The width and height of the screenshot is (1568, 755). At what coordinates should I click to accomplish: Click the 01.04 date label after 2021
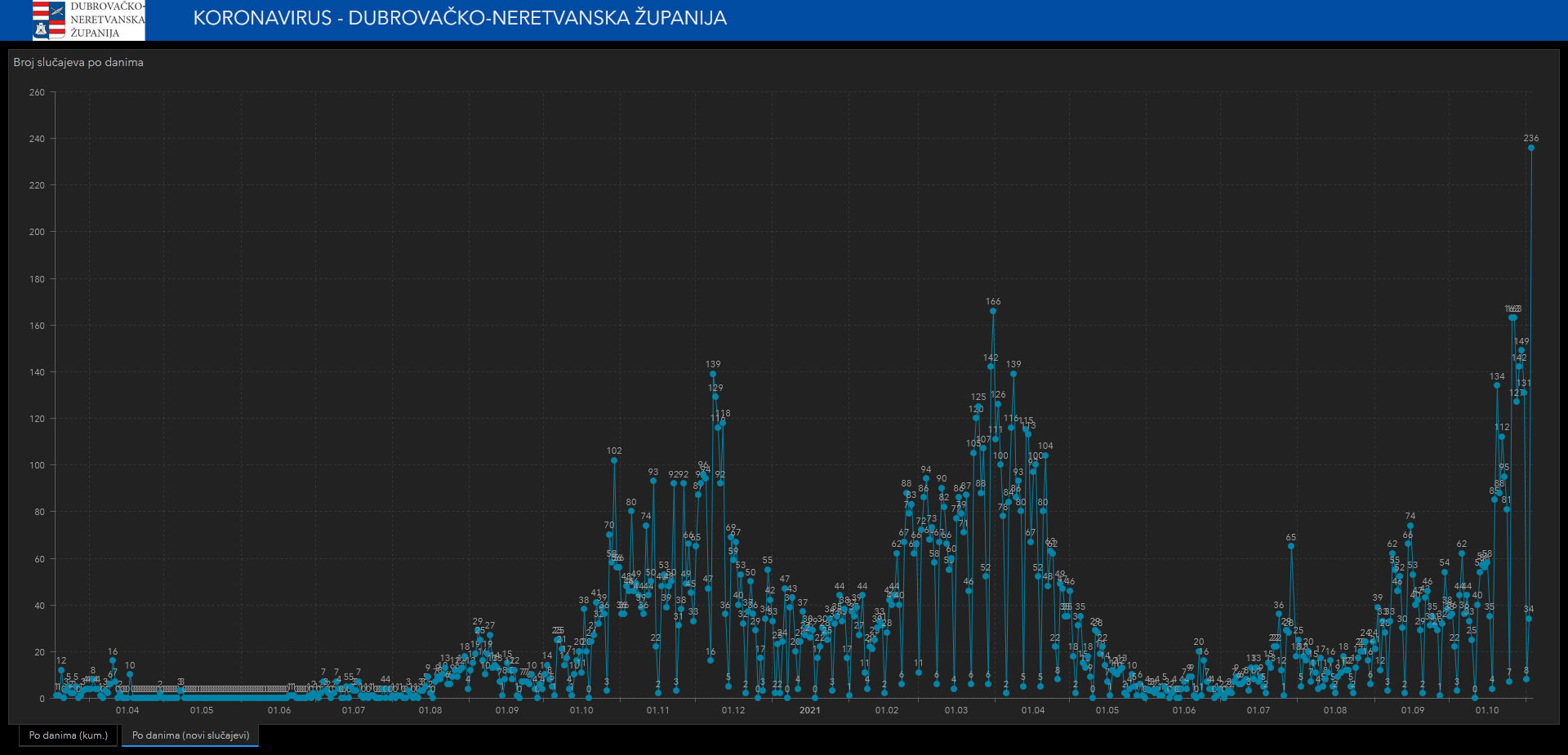(x=1033, y=711)
